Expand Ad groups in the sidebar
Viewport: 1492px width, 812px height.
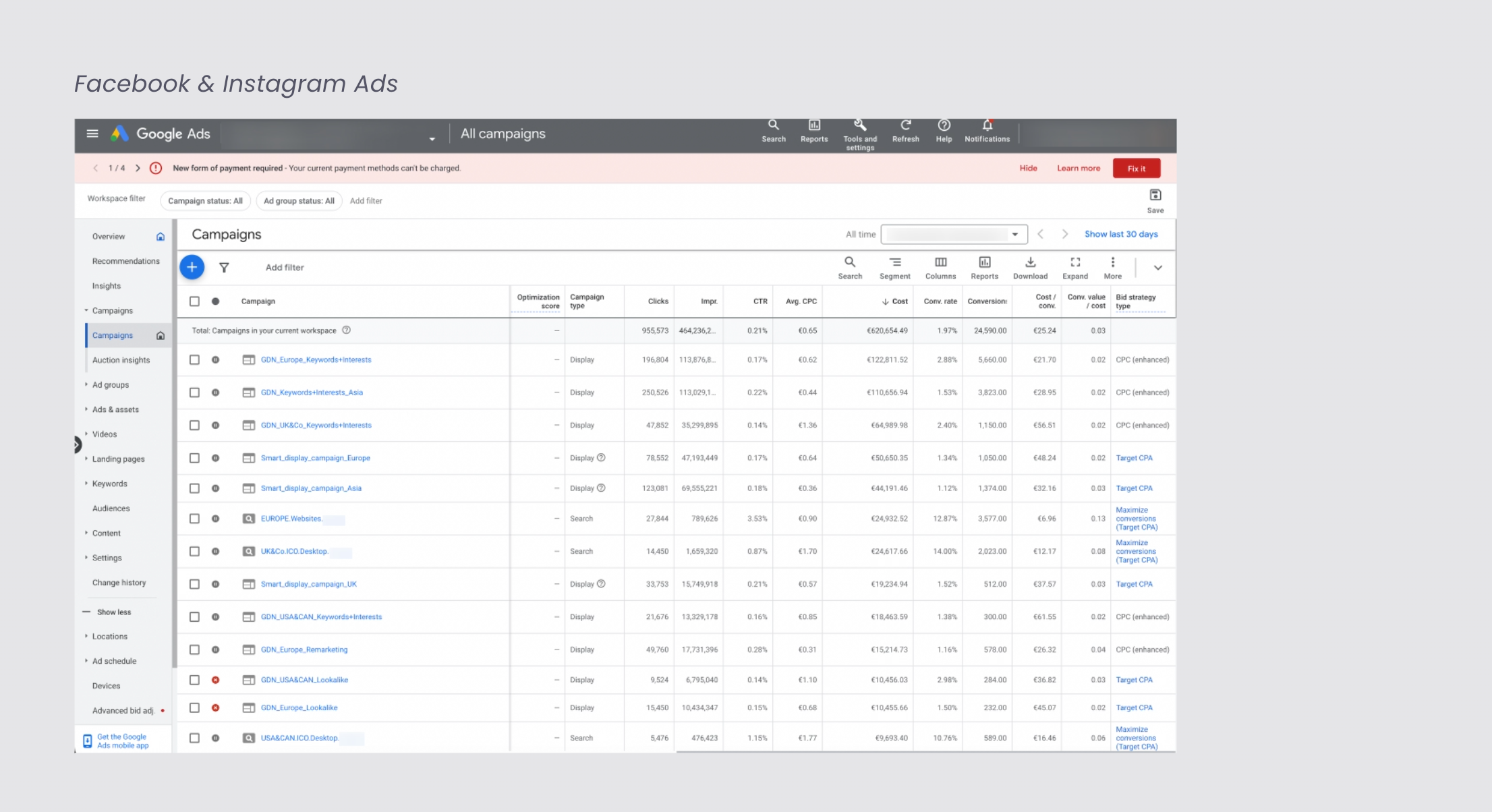pos(86,384)
